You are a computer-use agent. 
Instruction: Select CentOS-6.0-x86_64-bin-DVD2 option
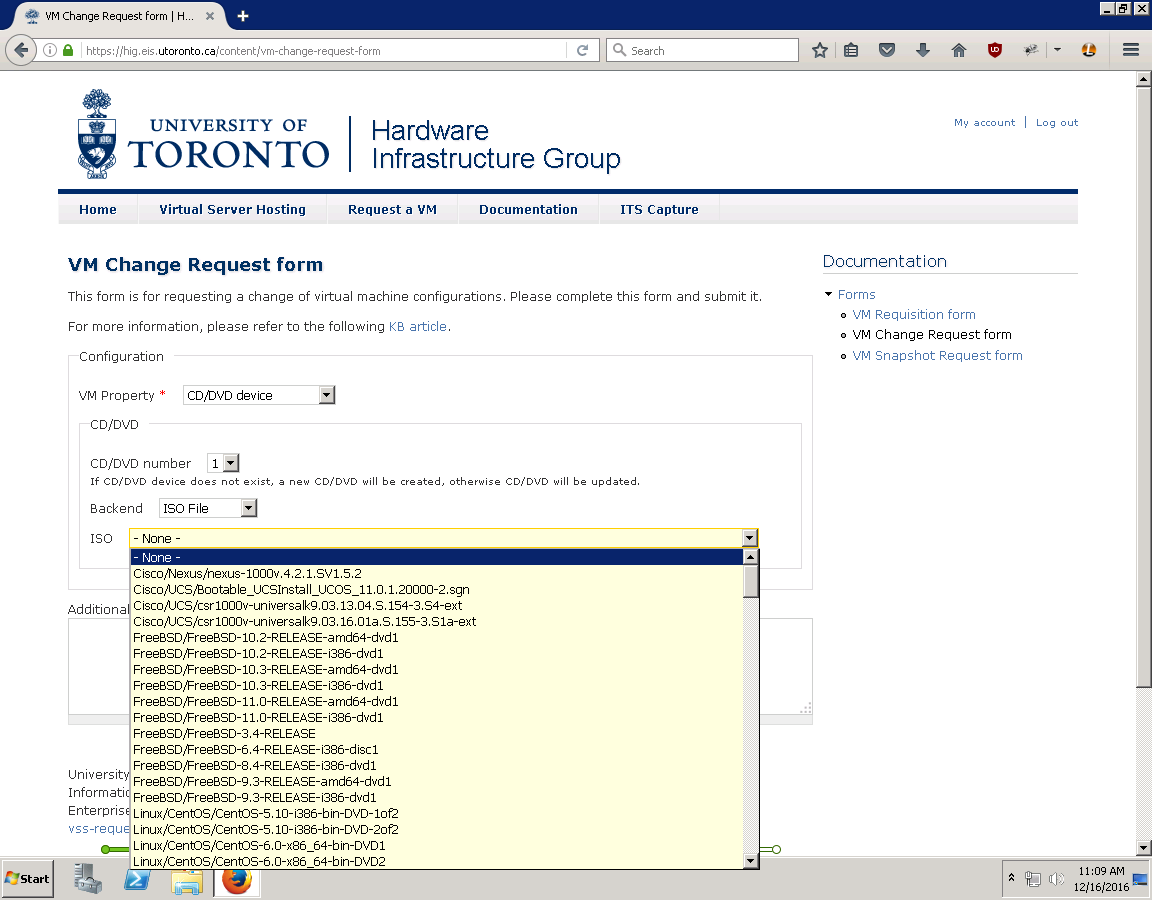(x=436, y=862)
